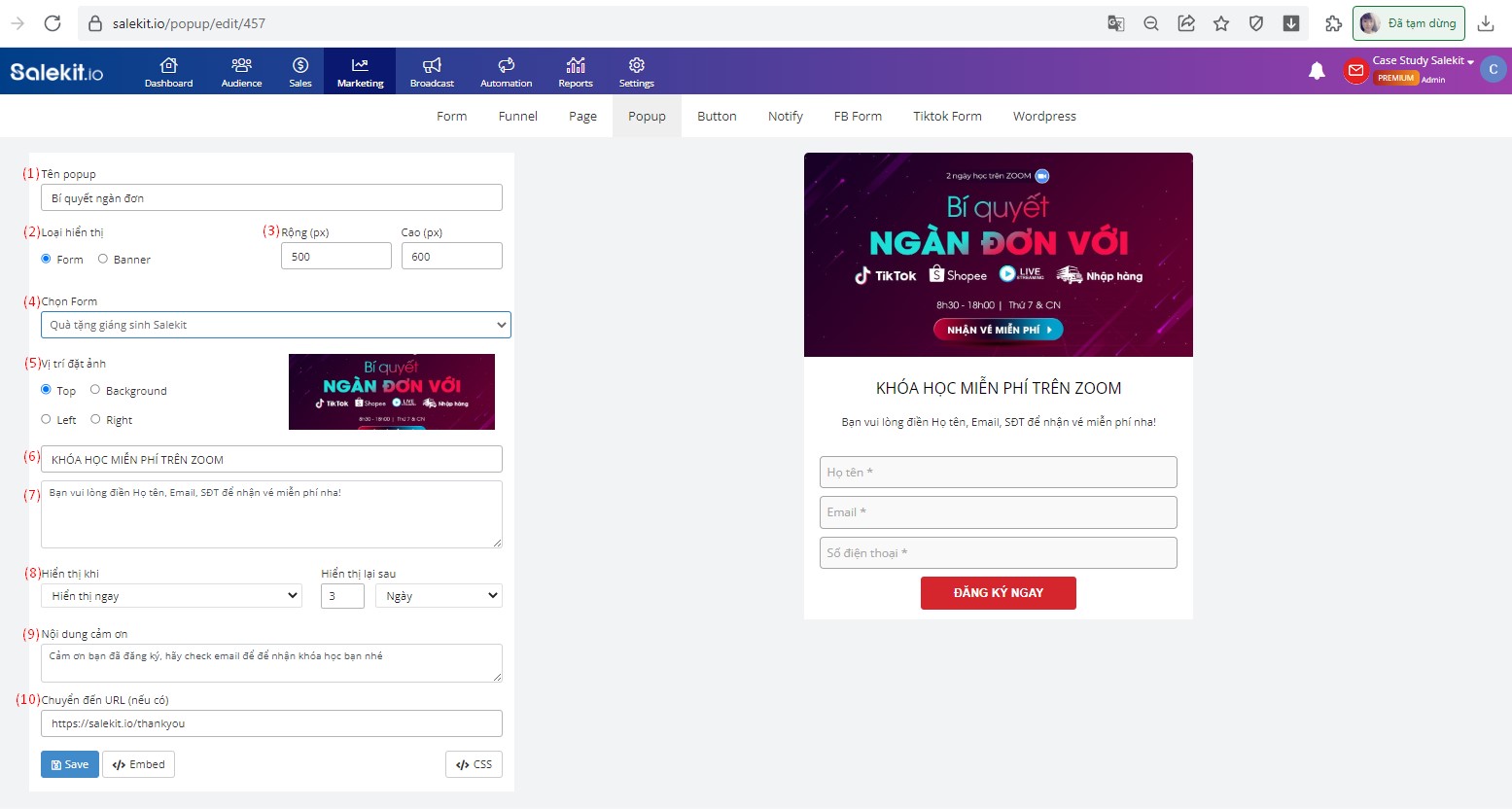Screen dimensions: 1512x809
Task: Click the Đã tạm dừng profile button
Action: [1409, 23]
